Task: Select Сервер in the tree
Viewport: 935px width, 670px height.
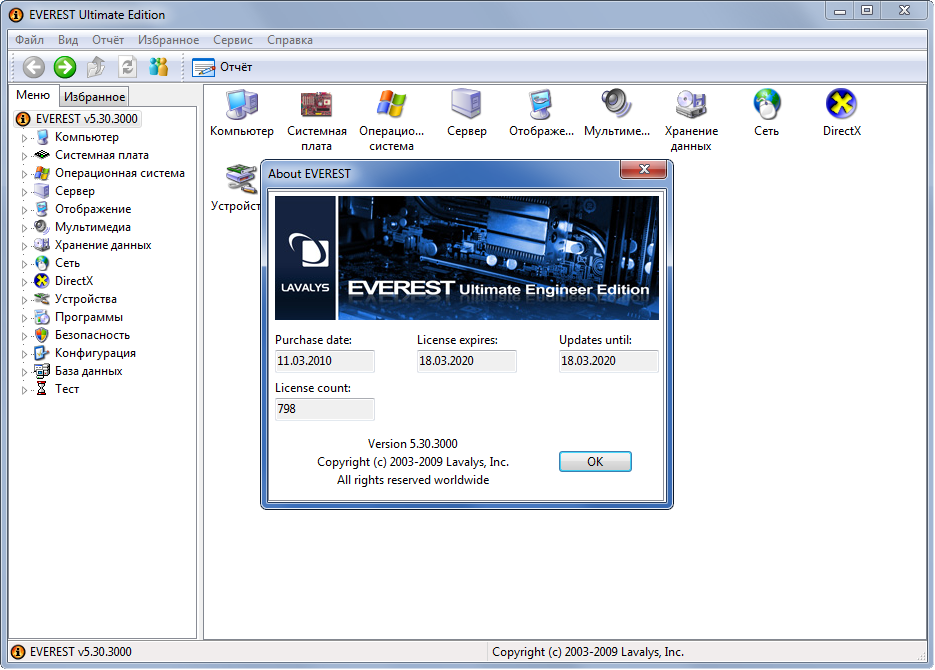Action: (75, 191)
